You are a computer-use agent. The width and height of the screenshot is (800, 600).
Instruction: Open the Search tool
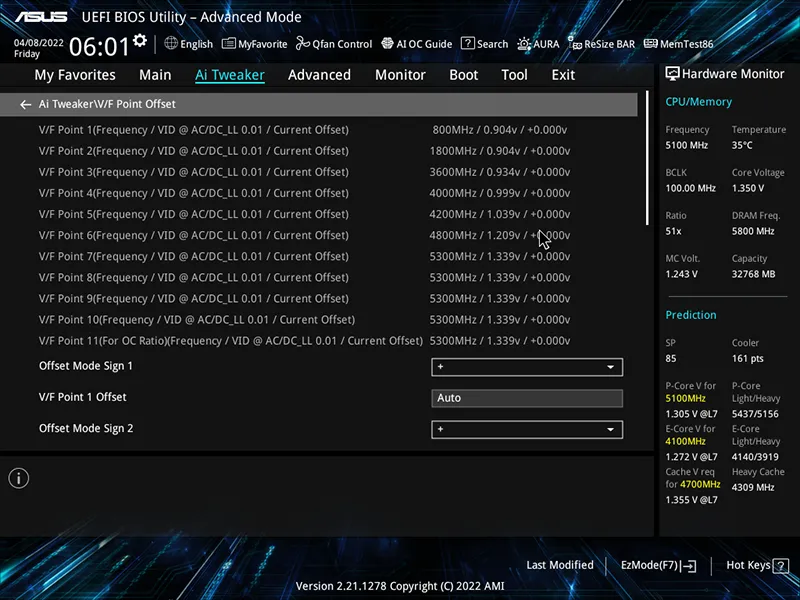tap(484, 44)
